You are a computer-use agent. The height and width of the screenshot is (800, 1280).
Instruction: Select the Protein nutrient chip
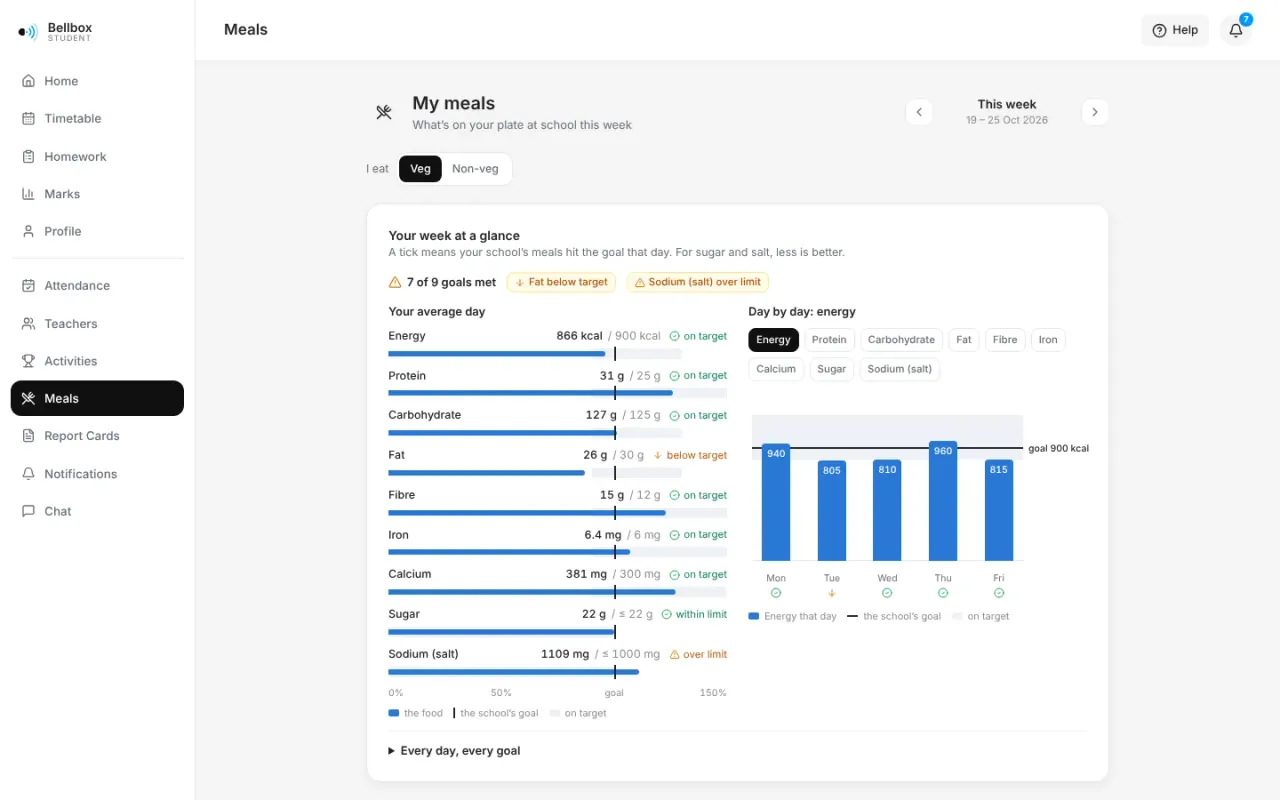[x=829, y=340]
